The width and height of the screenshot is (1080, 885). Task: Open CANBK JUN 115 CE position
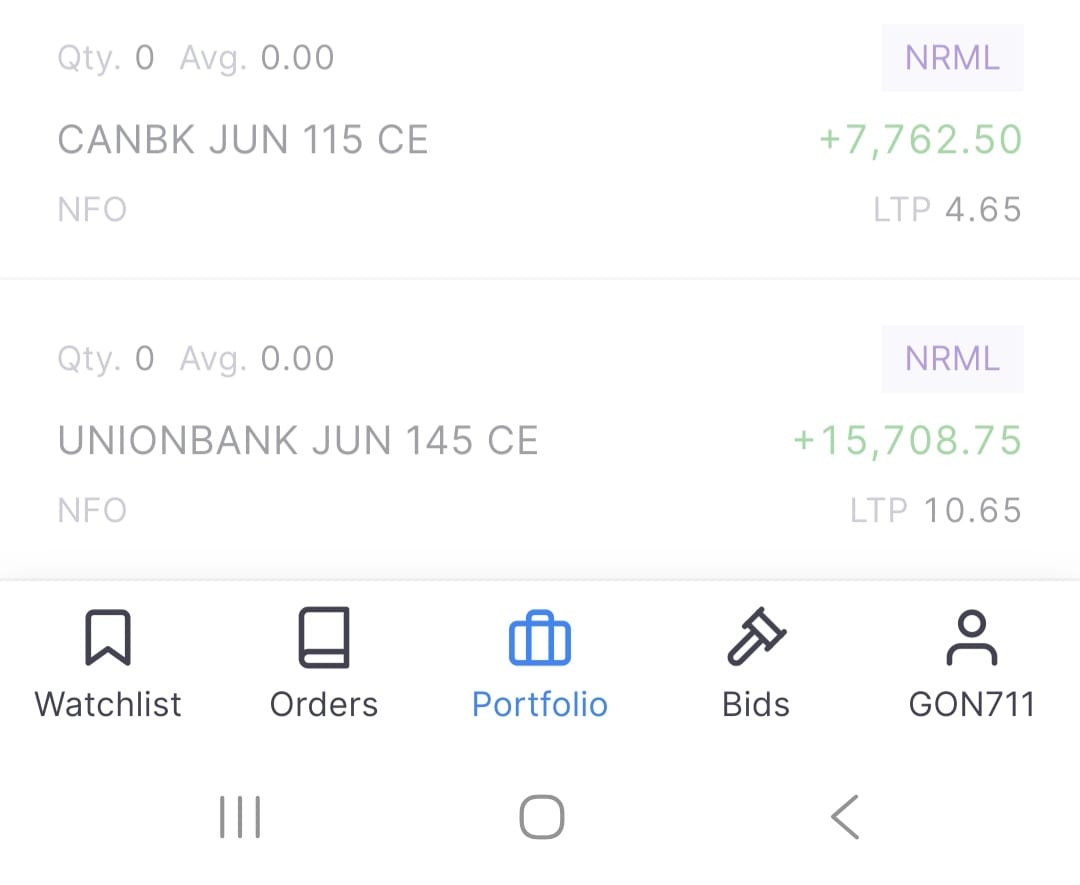click(540, 140)
